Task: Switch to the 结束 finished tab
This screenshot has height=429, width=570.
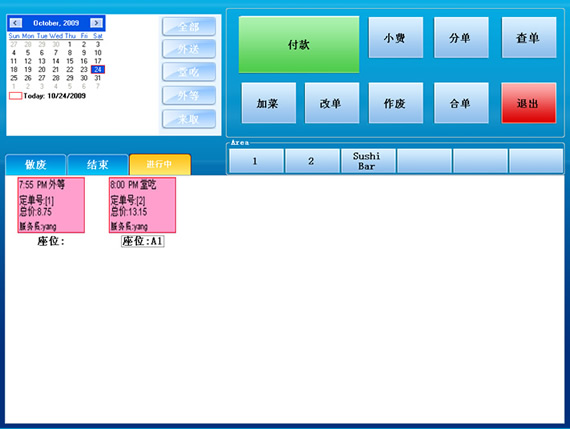Action: tap(98, 165)
